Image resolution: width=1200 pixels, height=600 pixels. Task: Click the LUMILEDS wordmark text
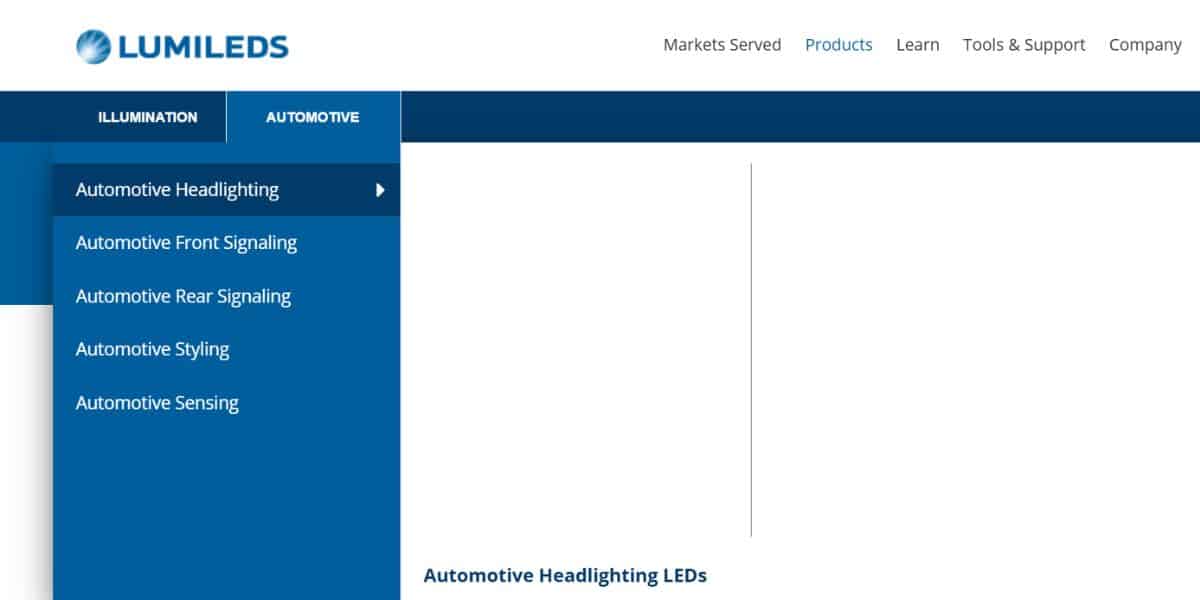[203, 46]
